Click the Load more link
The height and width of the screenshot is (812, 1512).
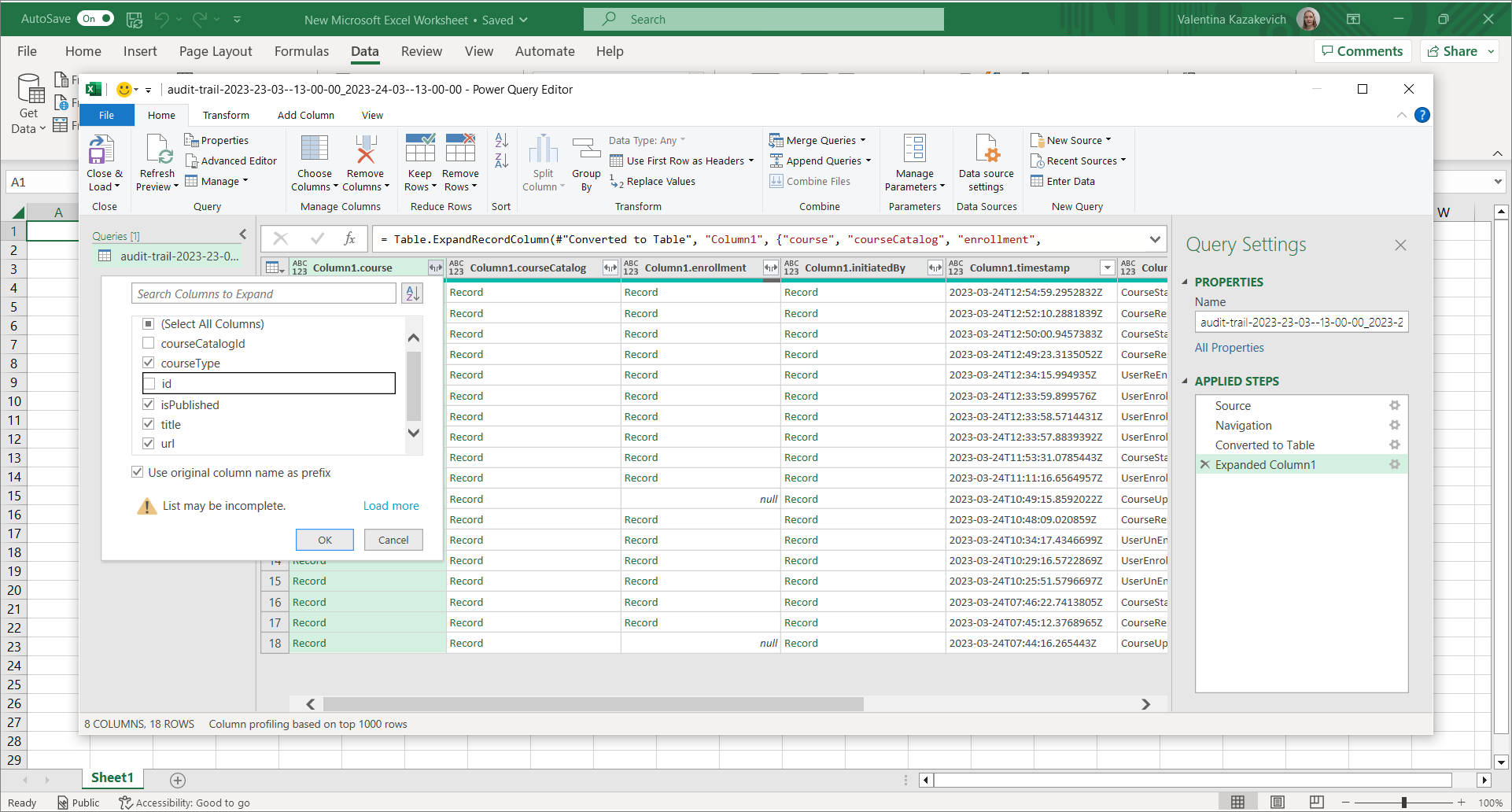391,506
